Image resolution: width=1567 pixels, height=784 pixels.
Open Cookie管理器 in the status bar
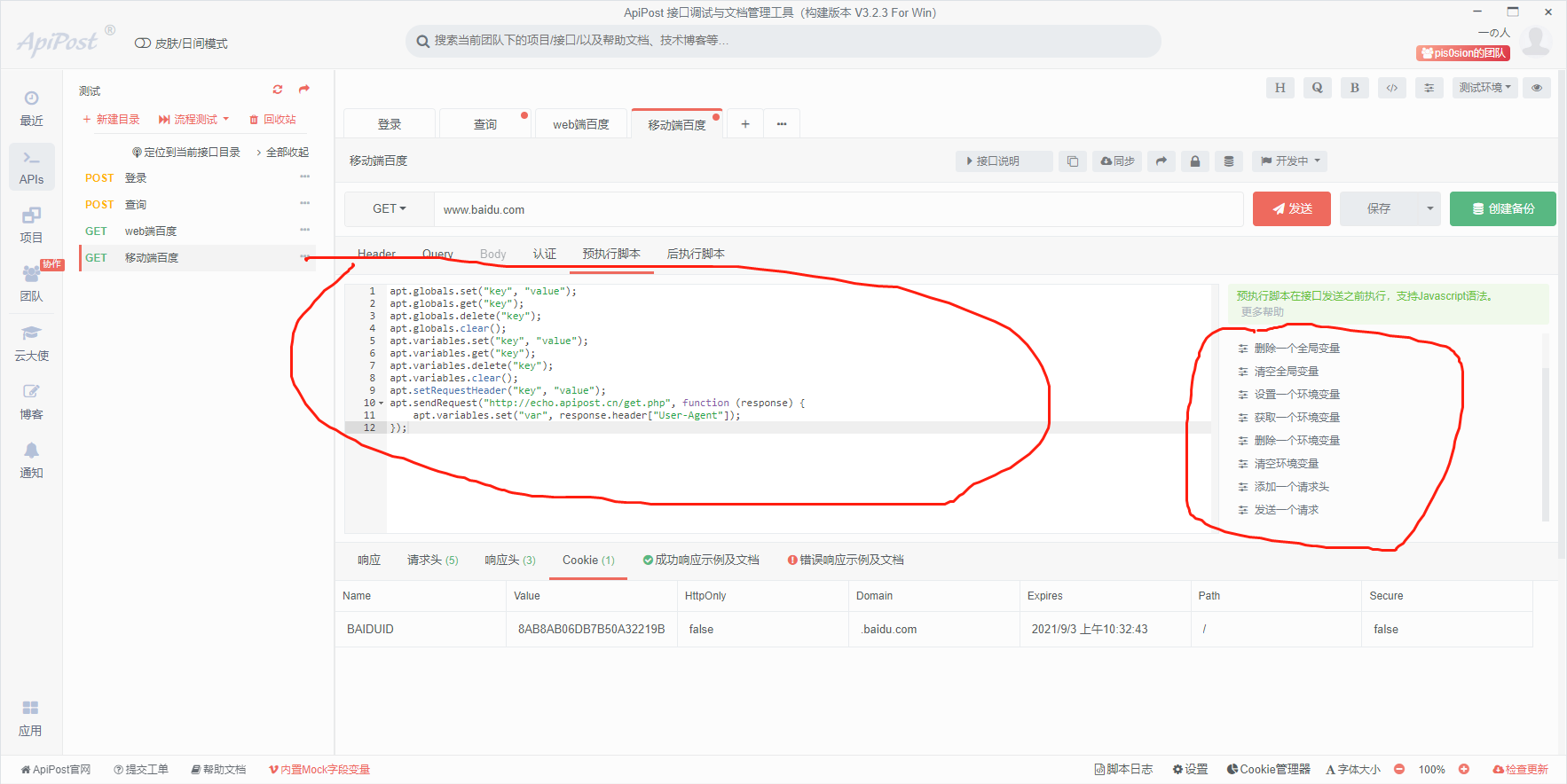click(x=1268, y=769)
